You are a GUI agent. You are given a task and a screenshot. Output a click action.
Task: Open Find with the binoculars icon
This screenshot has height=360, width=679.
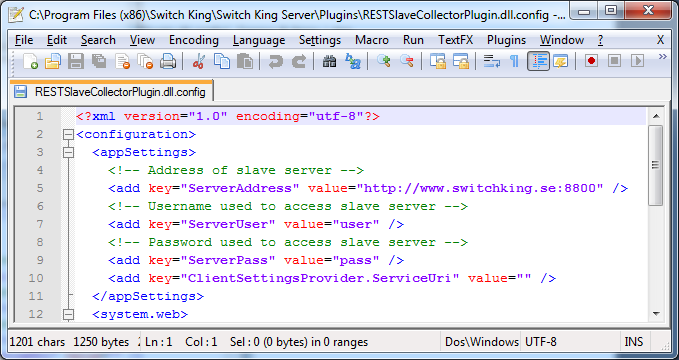click(330, 61)
